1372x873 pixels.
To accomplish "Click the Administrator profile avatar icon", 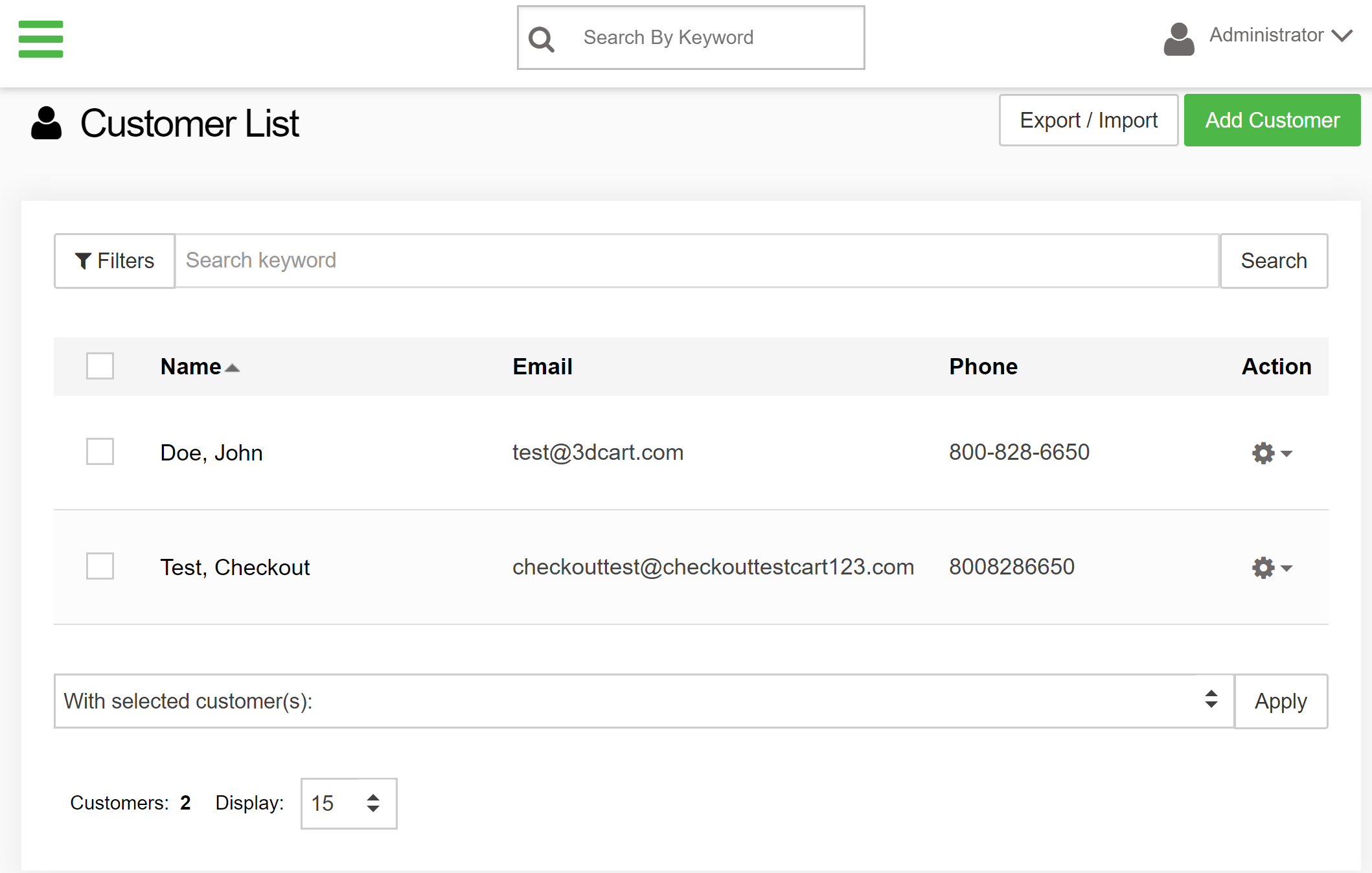I will [1178, 39].
